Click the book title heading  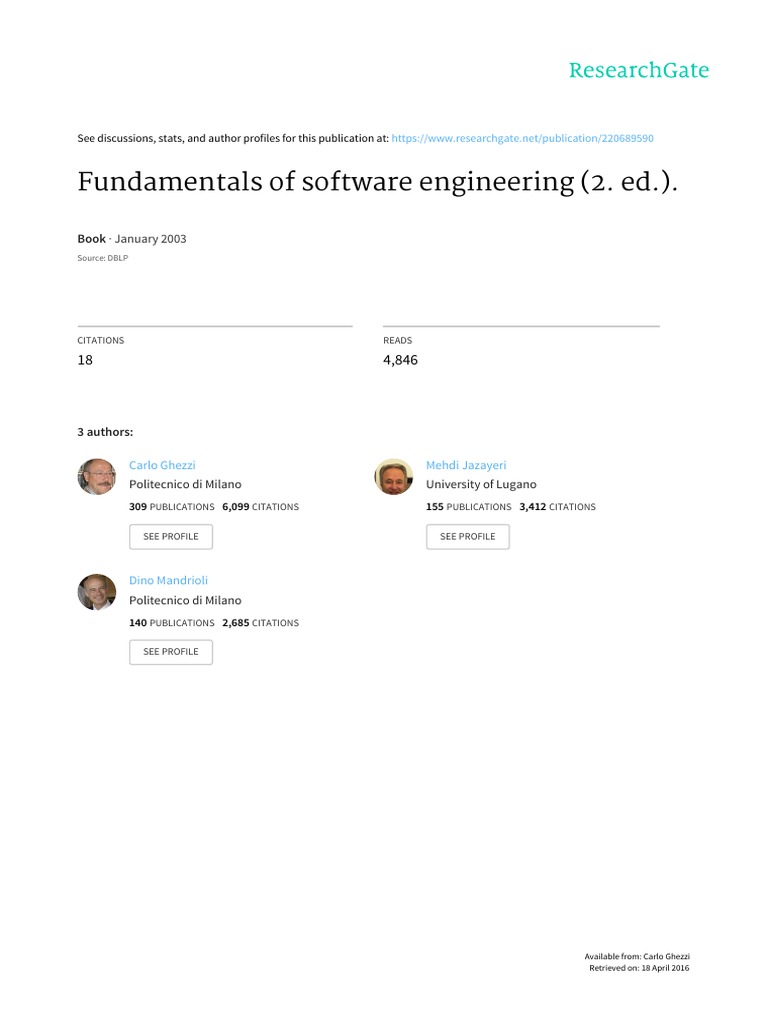(x=369, y=185)
